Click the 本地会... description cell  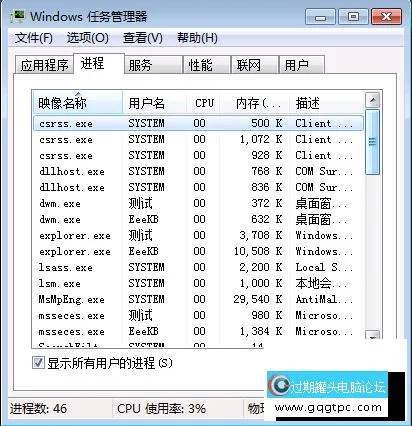[321, 283]
